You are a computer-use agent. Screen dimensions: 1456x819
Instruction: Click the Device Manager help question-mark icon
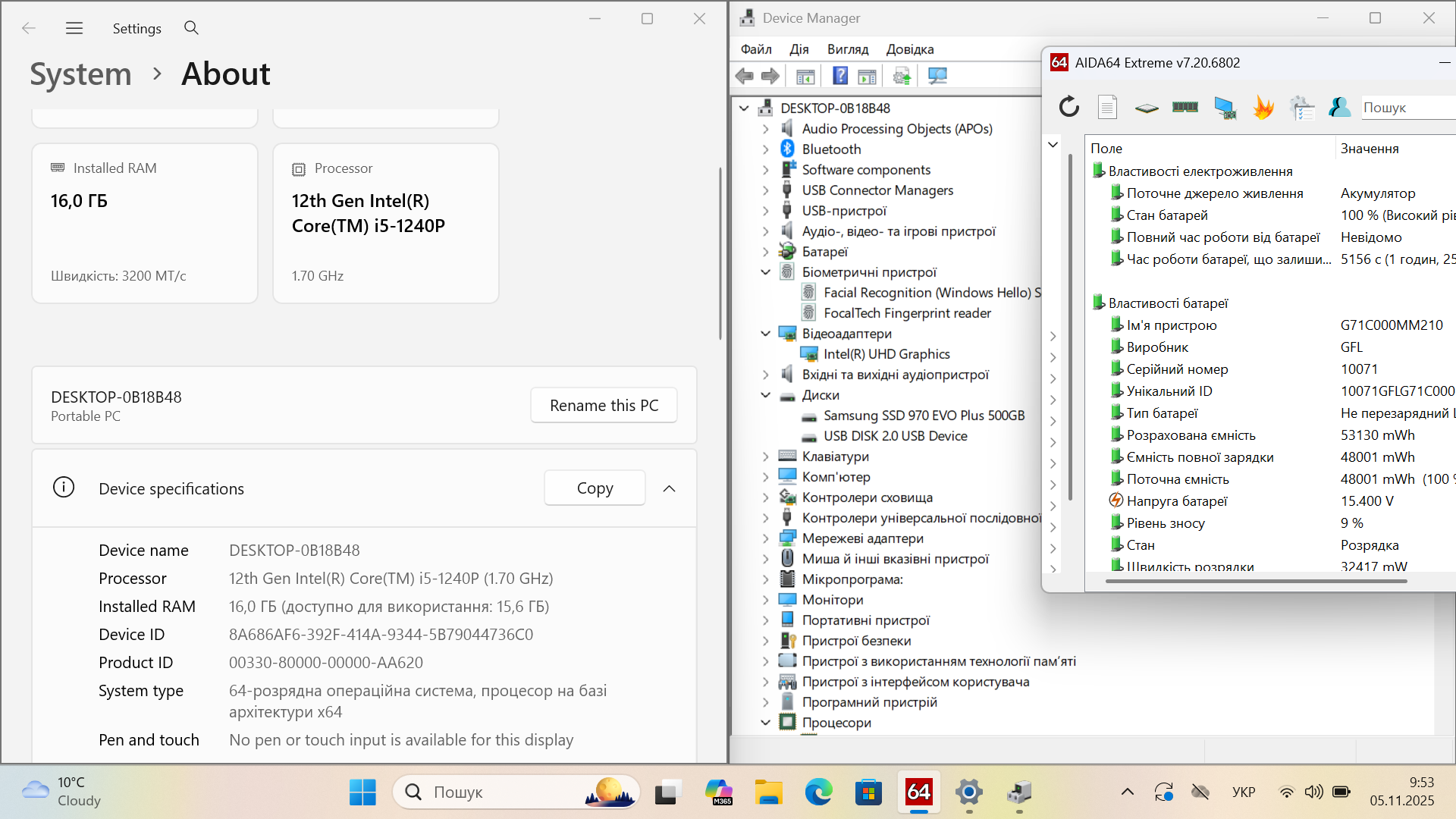[839, 76]
